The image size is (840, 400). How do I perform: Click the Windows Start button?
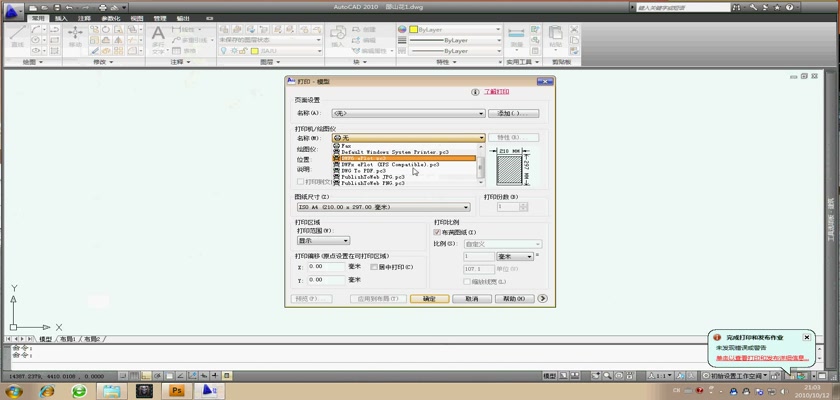13,391
